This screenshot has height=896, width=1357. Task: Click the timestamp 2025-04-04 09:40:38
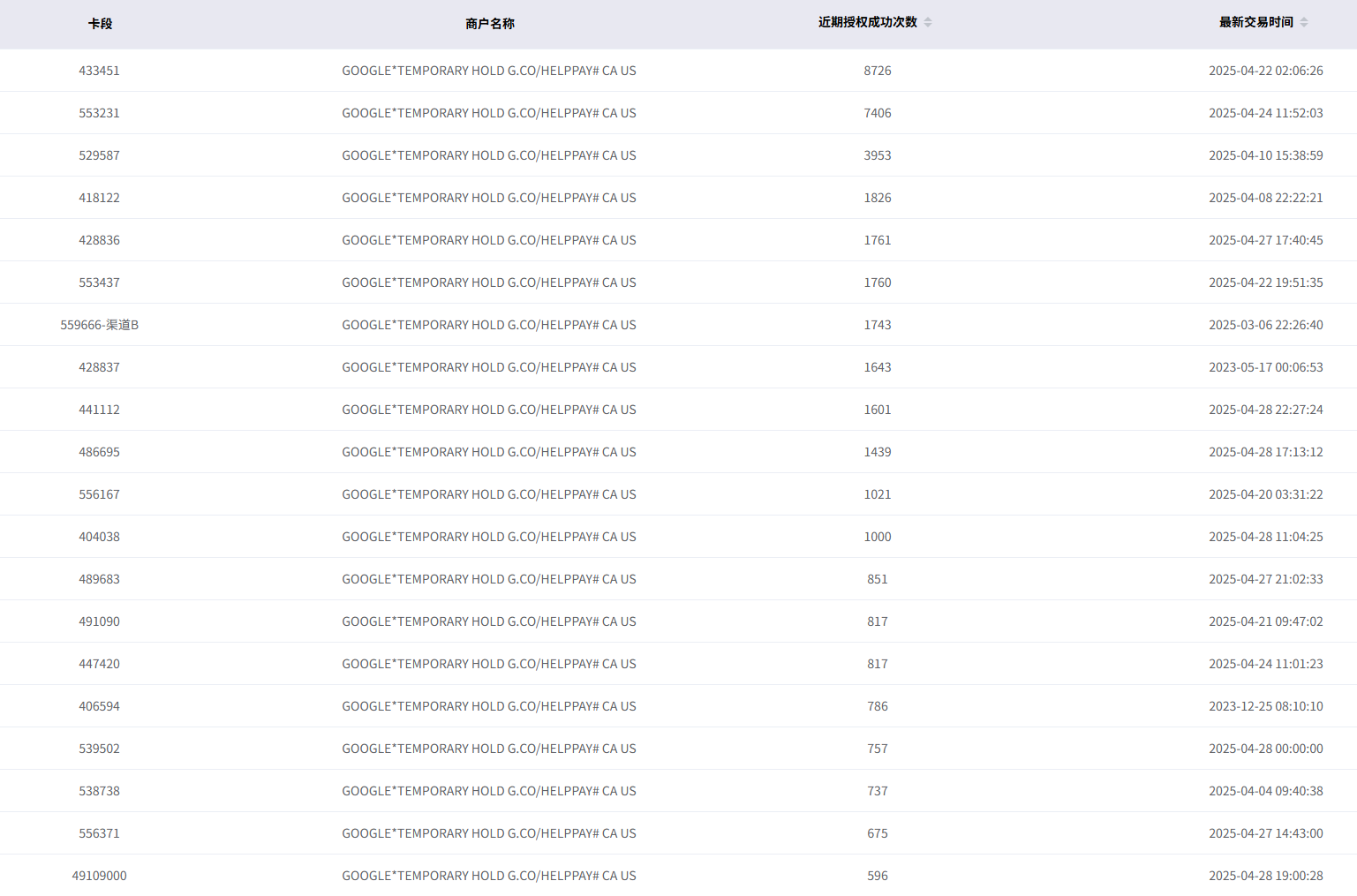(x=1266, y=791)
